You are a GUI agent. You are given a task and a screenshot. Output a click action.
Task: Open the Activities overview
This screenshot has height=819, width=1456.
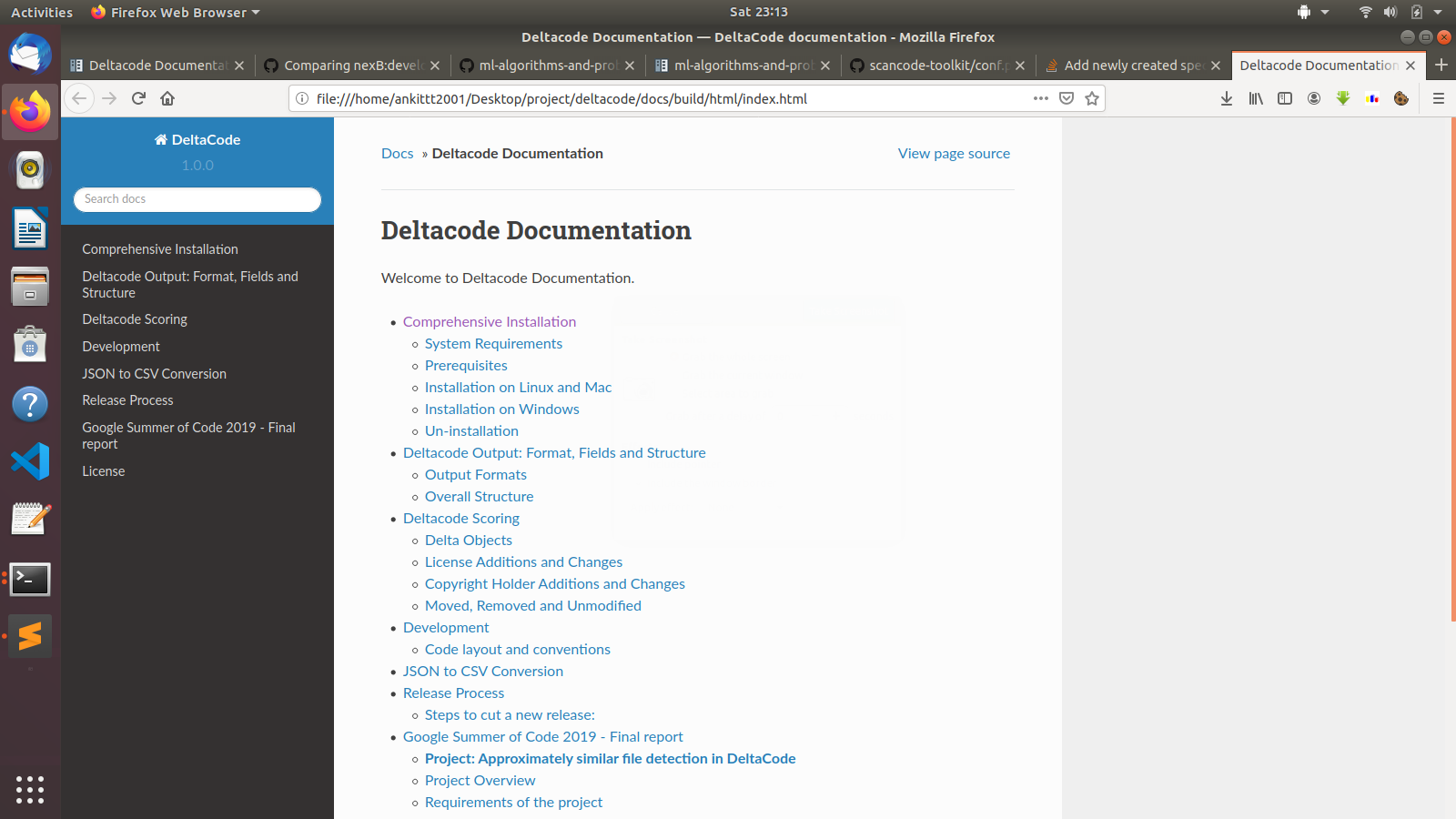pyautogui.click(x=42, y=12)
